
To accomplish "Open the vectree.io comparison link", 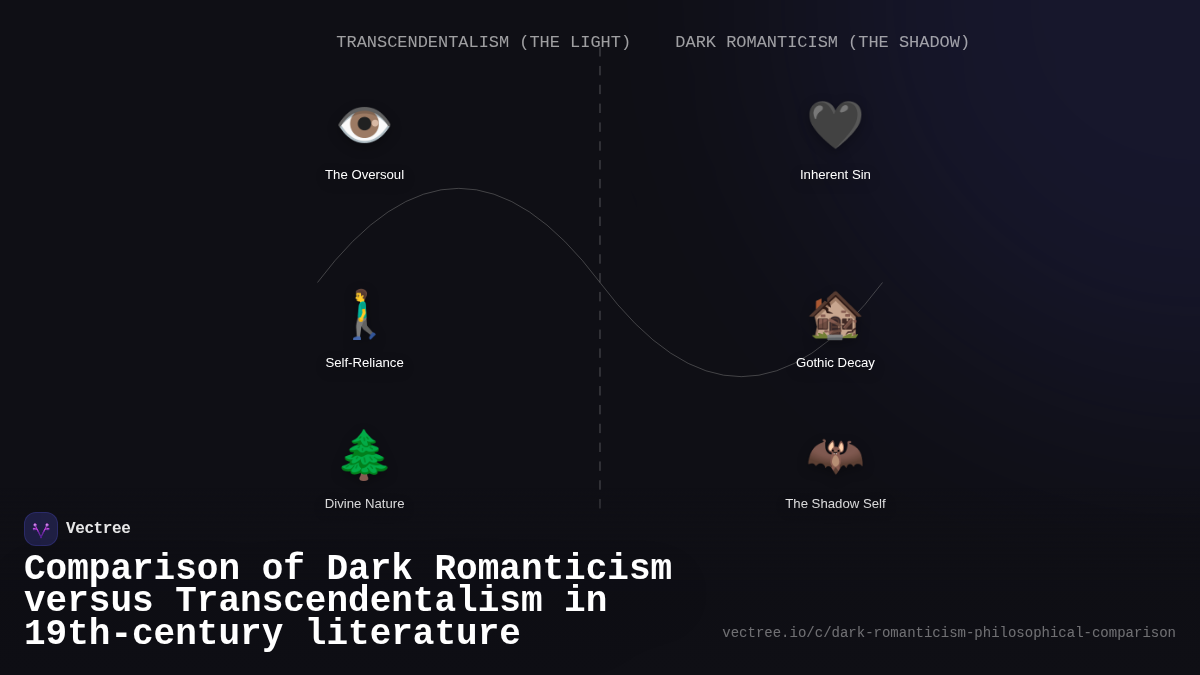I will [x=948, y=632].
